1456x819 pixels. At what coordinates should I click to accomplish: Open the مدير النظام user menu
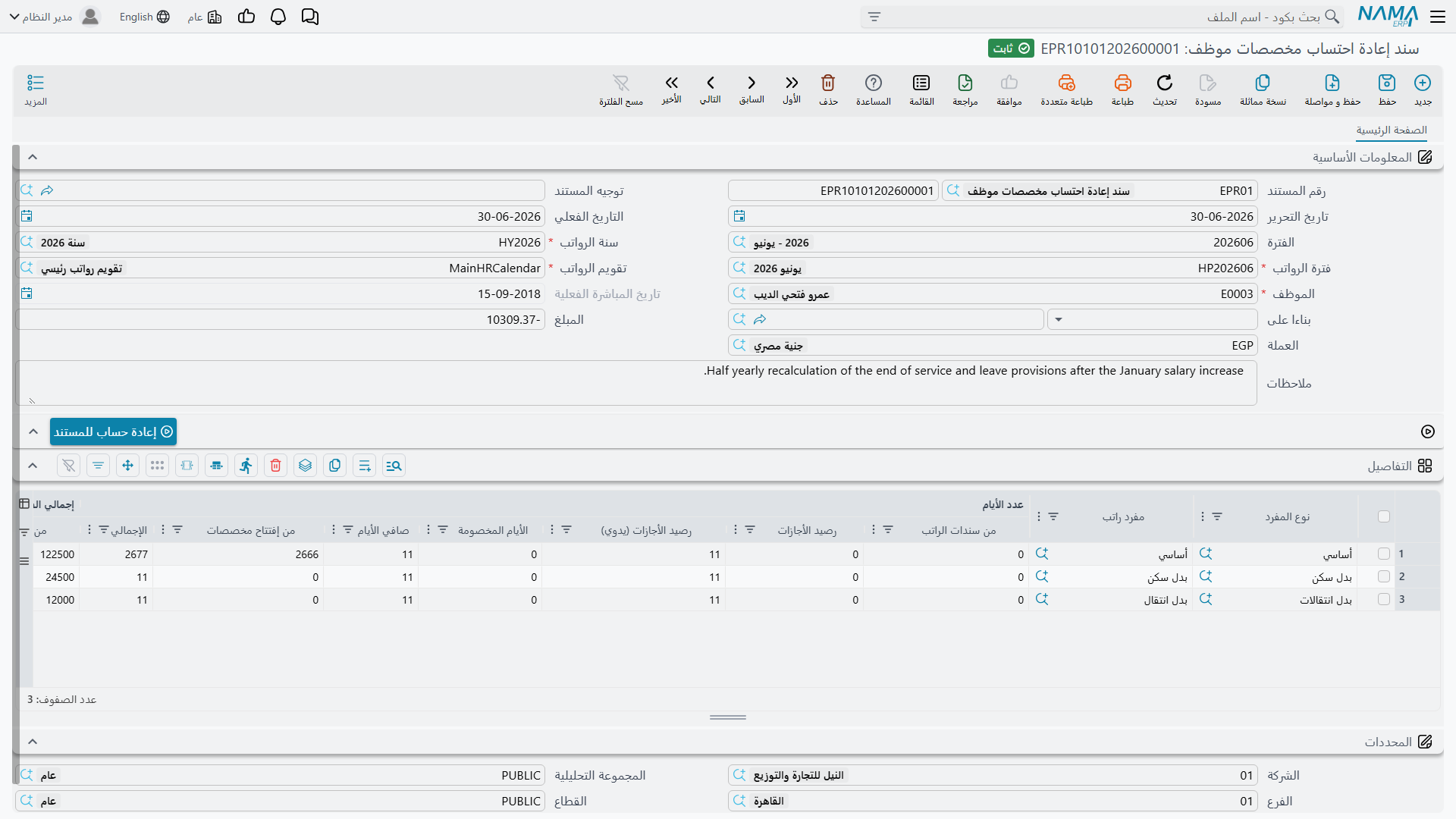click(x=55, y=17)
